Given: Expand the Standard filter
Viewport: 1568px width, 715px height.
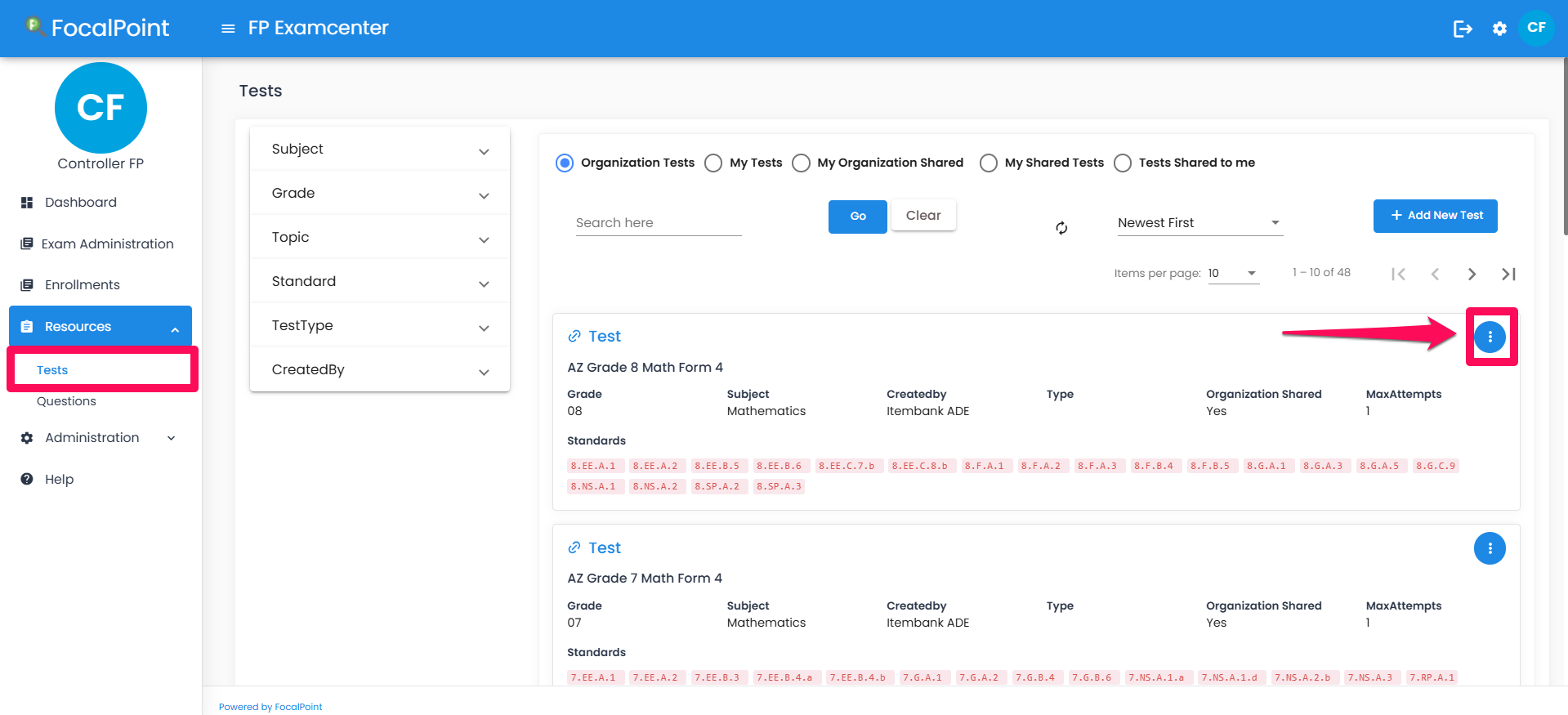Looking at the screenshot, I should point(380,281).
